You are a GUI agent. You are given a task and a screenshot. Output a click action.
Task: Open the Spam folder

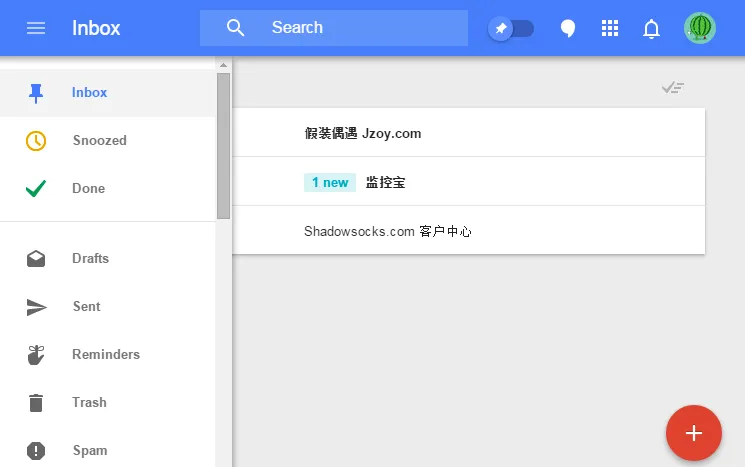click(x=89, y=451)
